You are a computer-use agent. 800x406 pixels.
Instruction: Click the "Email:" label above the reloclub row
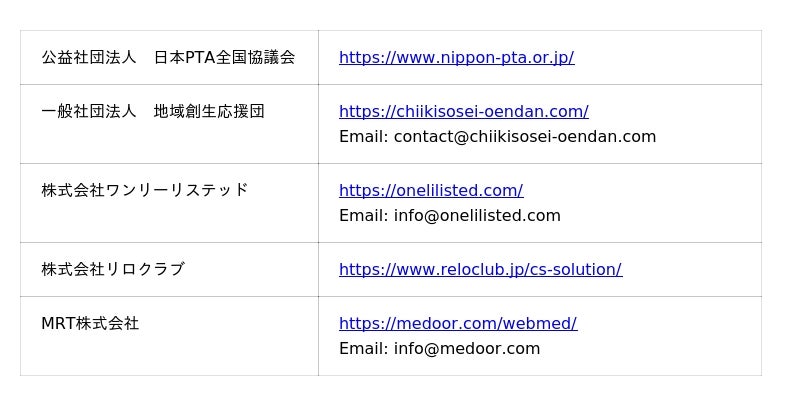(x=363, y=216)
